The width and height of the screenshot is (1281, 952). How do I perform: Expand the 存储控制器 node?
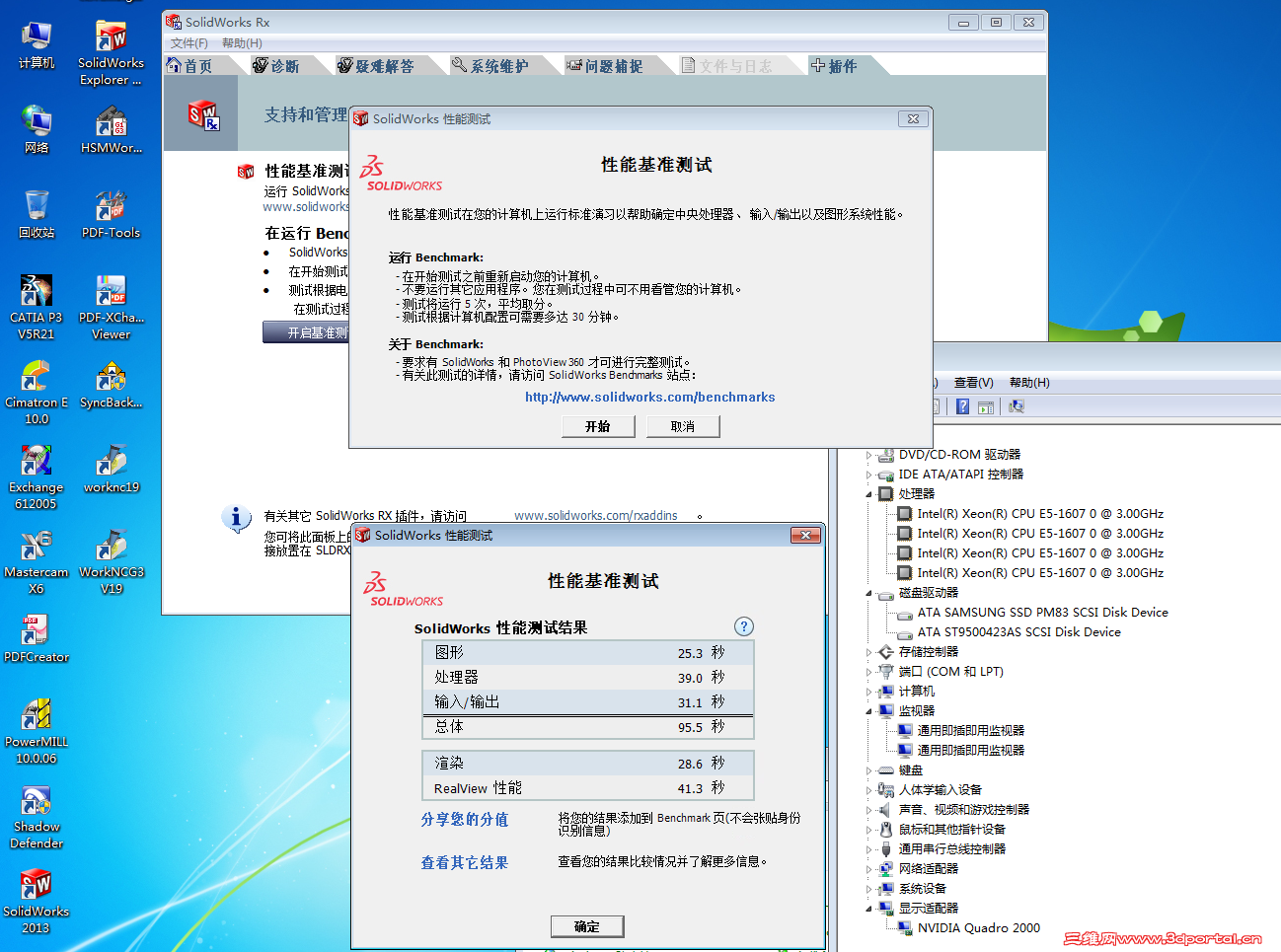tap(869, 652)
